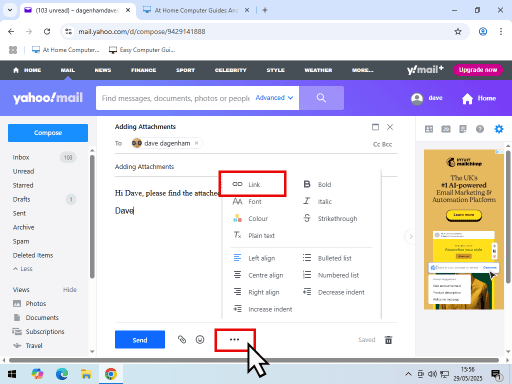Show hidden system tray icons
This screenshot has width=512, height=384.
(x=408, y=374)
